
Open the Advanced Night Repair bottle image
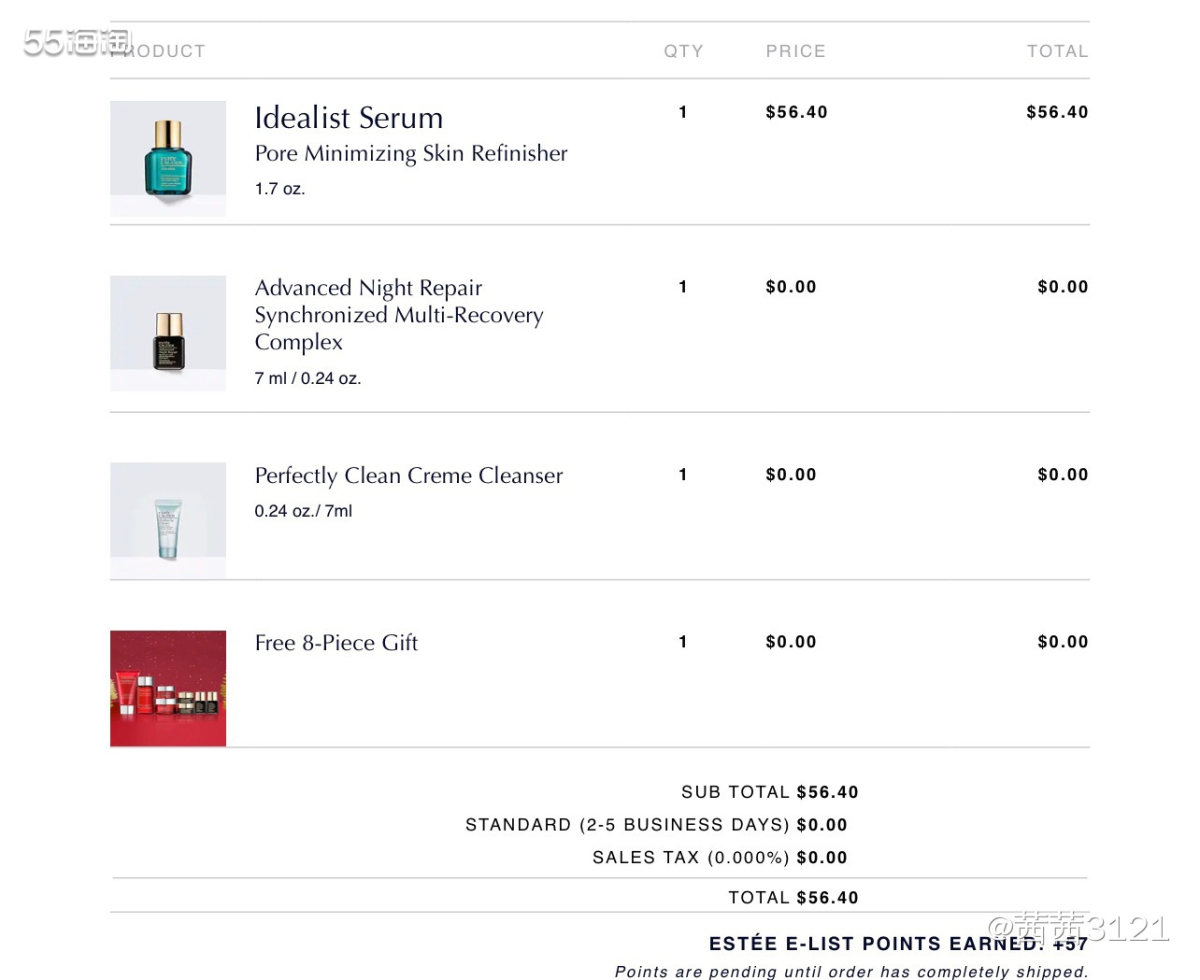pos(168,333)
